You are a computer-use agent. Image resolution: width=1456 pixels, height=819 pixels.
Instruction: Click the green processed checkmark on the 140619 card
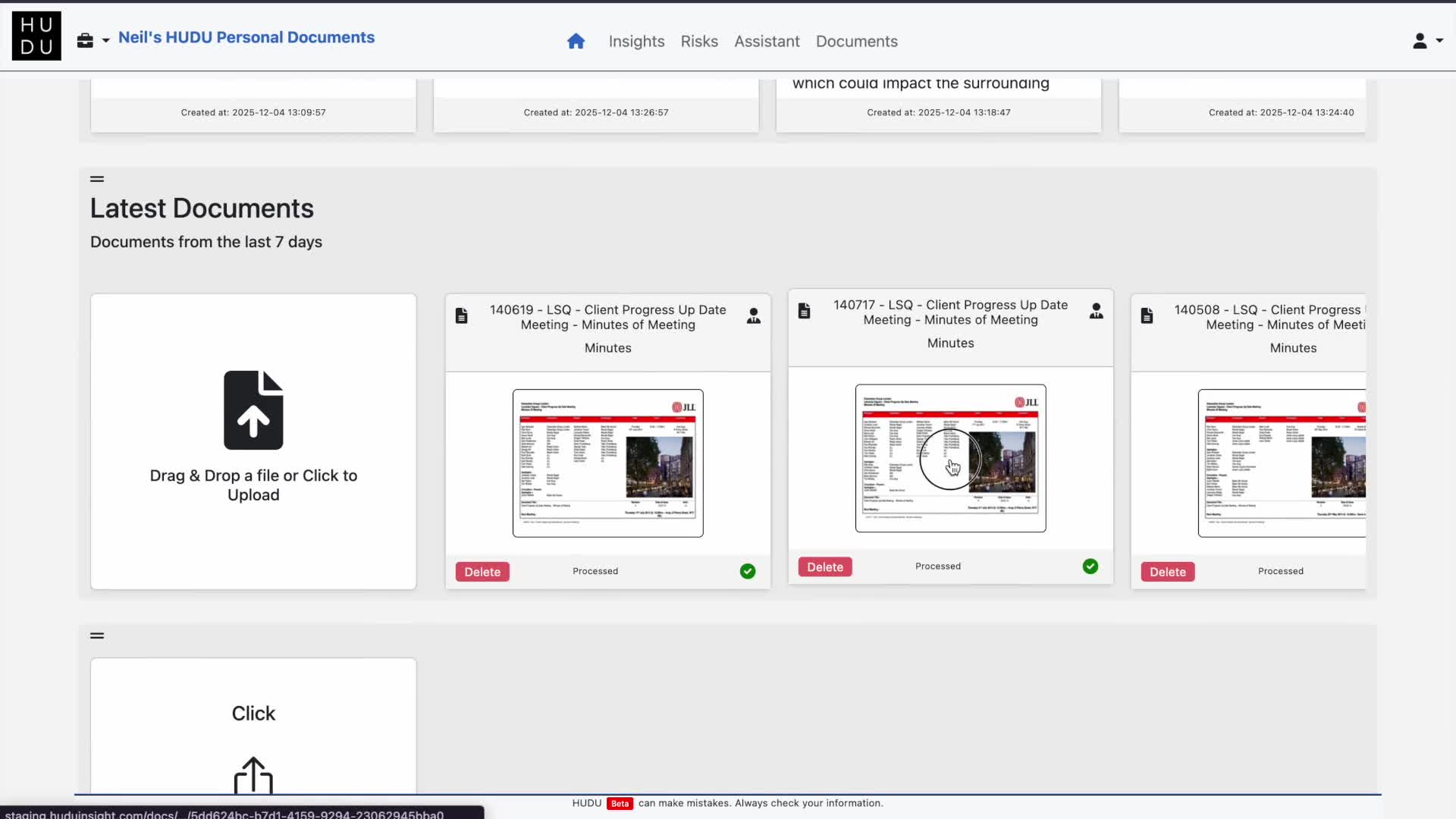(747, 571)
